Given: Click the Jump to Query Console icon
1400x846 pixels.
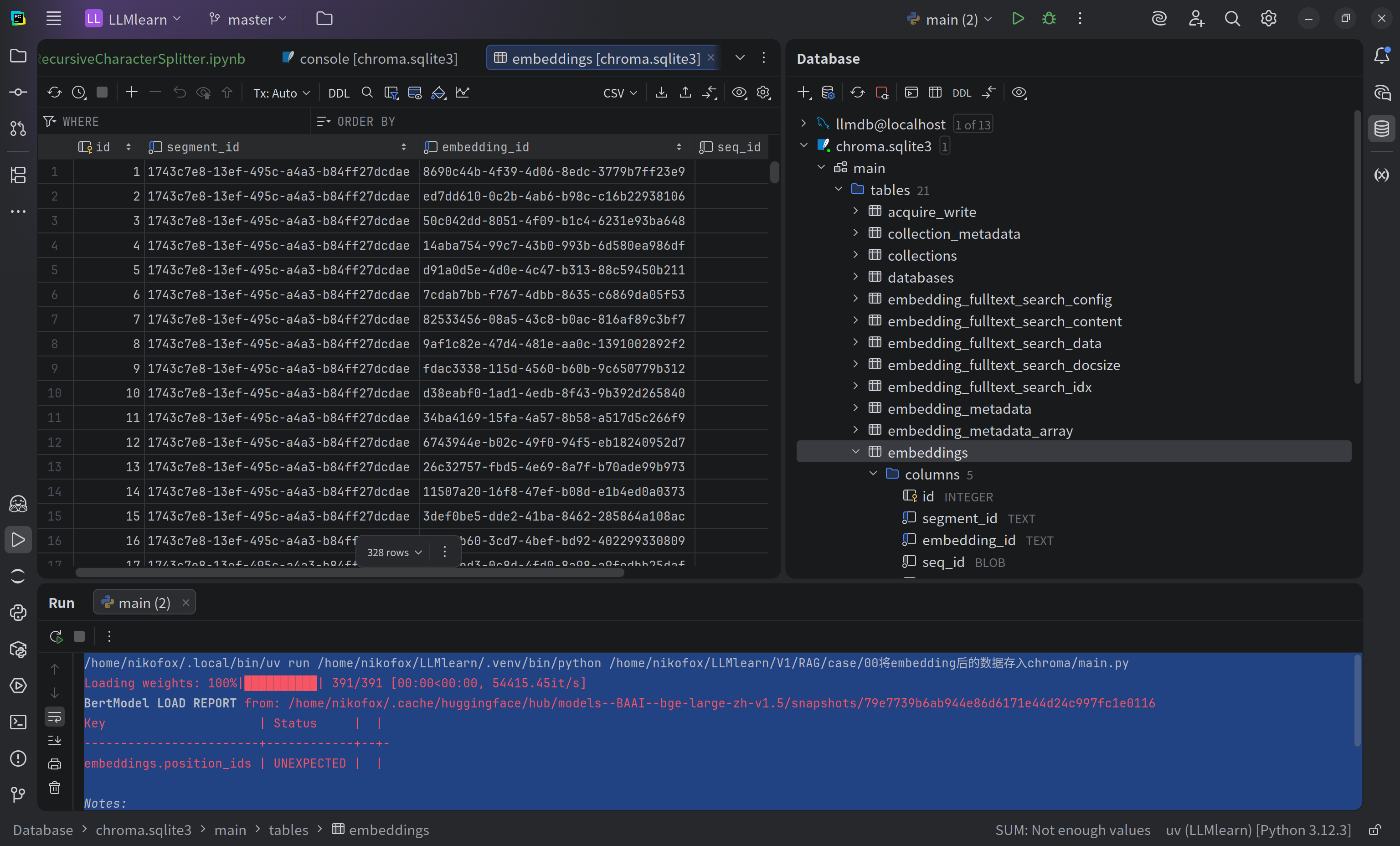Looking at the screenshot, I should pyautogui.click(x=911, y=93).
